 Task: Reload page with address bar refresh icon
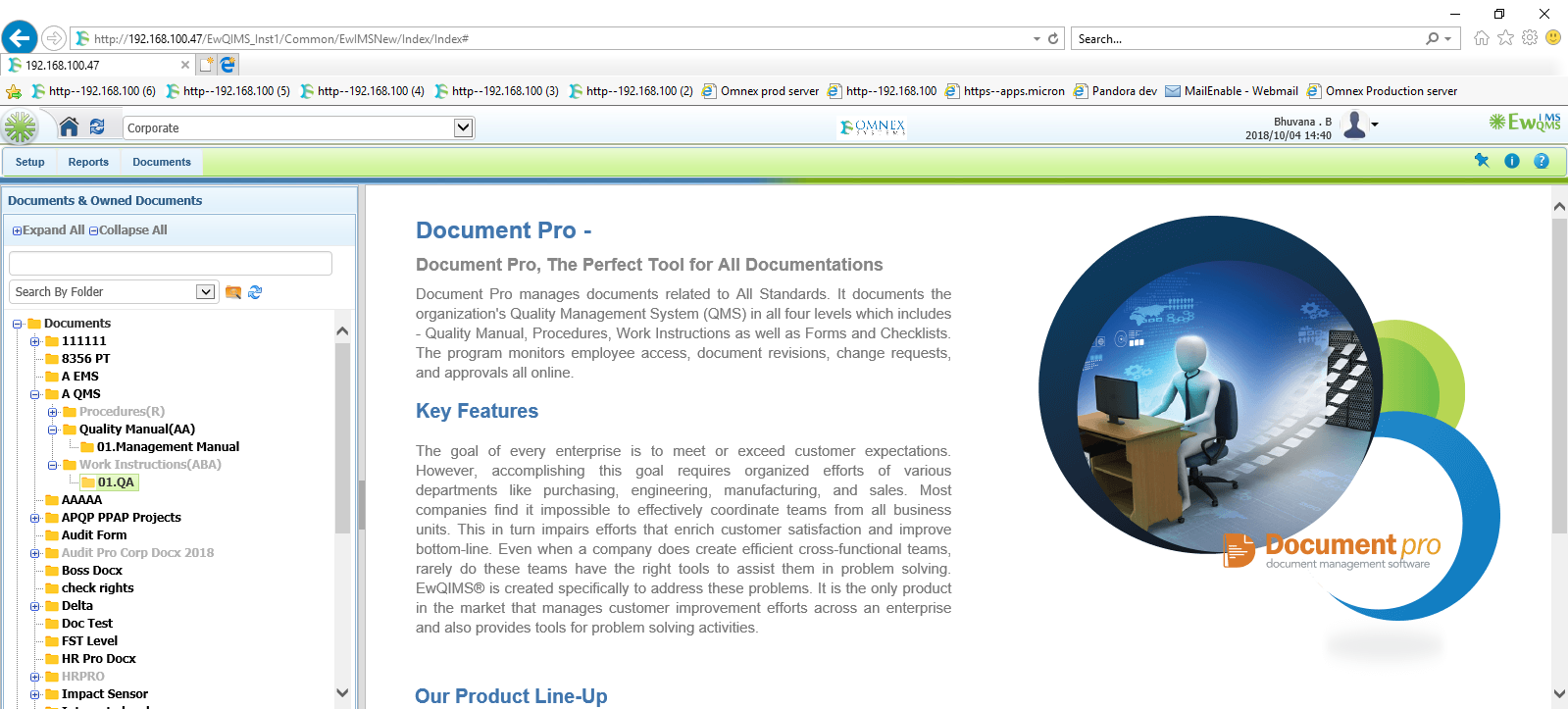(1053, 39)
